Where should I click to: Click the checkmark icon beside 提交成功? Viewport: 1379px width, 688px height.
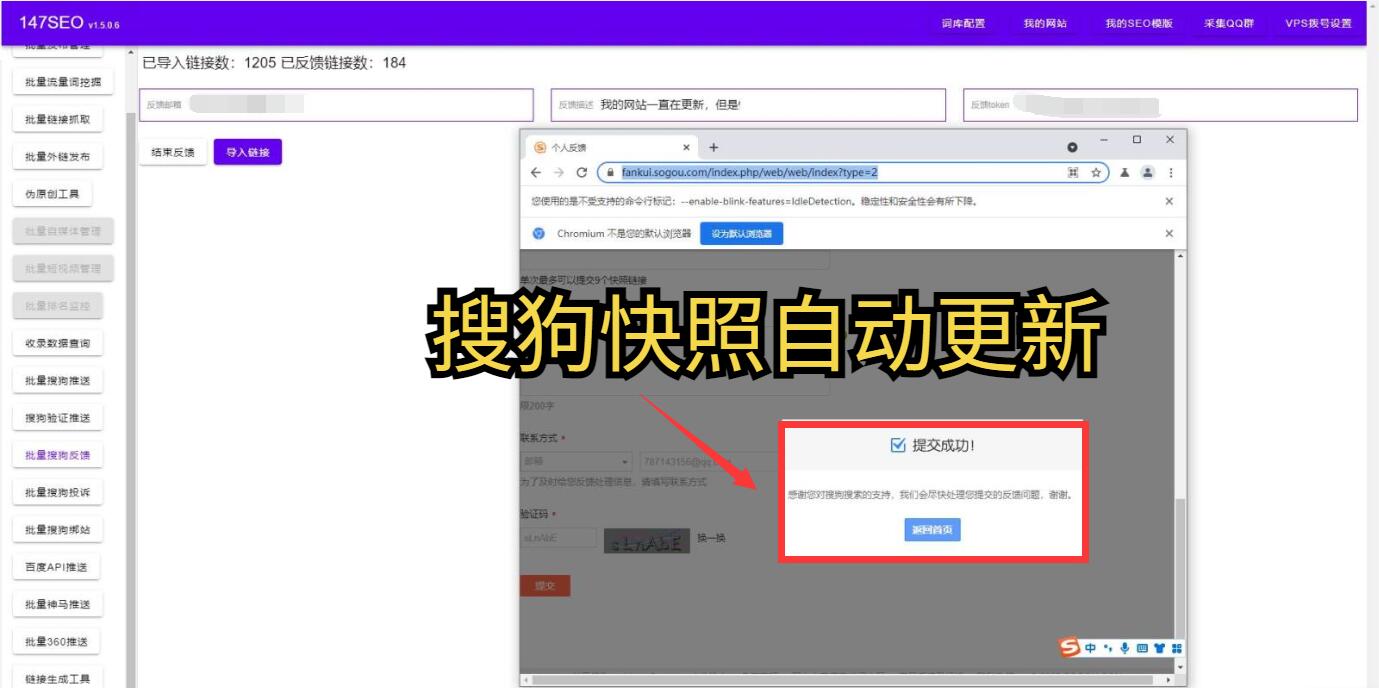(897, 445)
